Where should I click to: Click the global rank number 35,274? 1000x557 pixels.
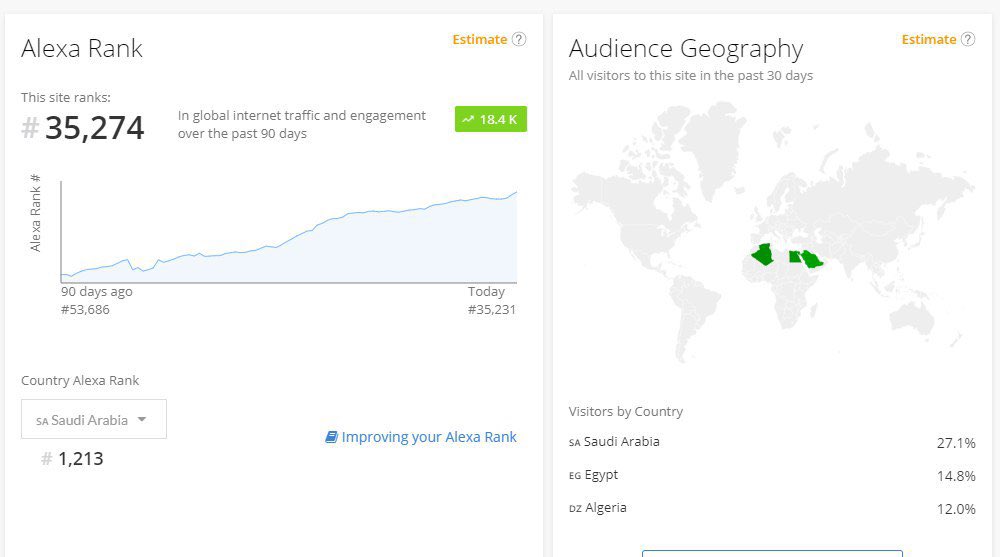(x=94, y=128)
